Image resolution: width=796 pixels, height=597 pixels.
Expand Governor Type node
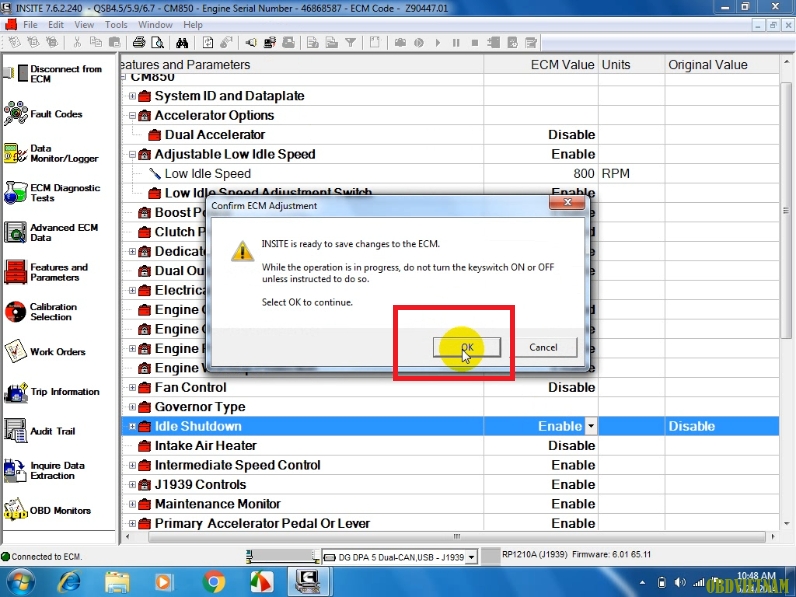(132, 407)
